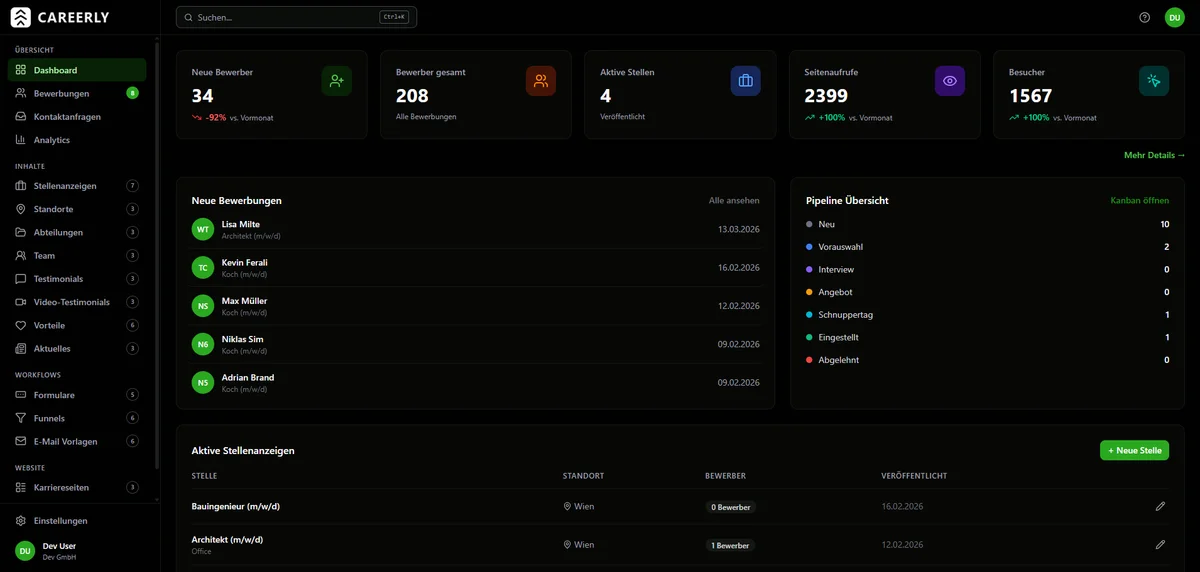The image size is (1200, 572).
Task: Select the Schnuppertag pipeline stage
Action: (987, 314)
